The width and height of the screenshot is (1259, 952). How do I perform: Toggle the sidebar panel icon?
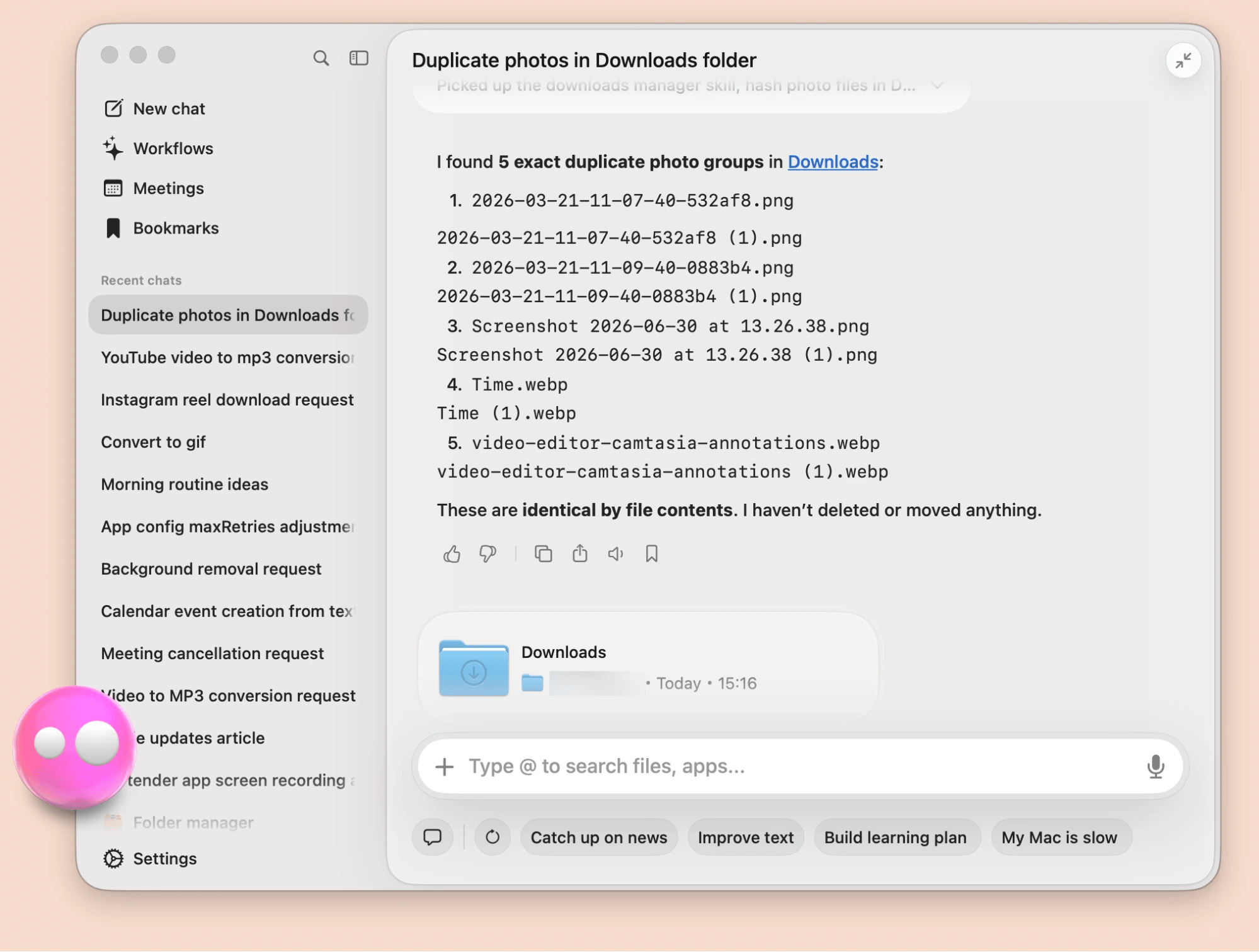click(x=358, y=58)
